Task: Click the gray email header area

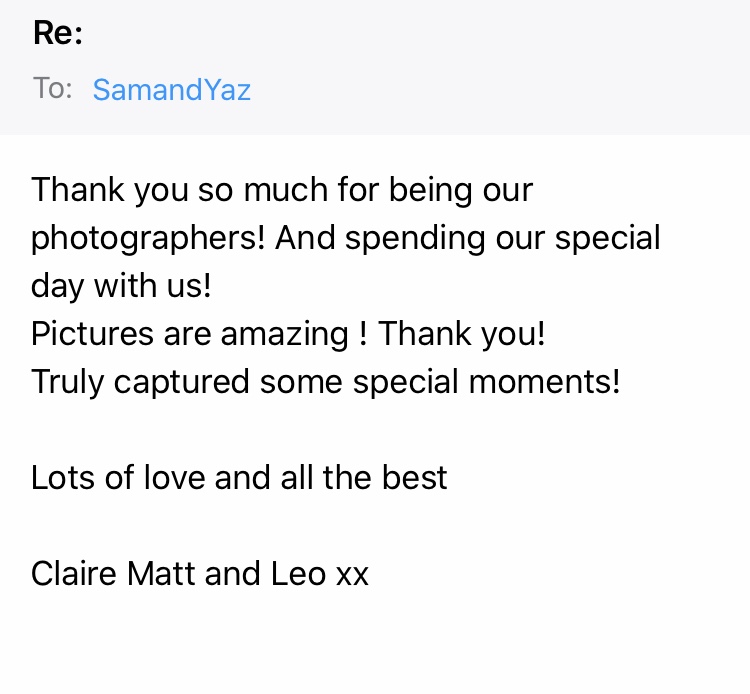Action: [x=375, y=67]
